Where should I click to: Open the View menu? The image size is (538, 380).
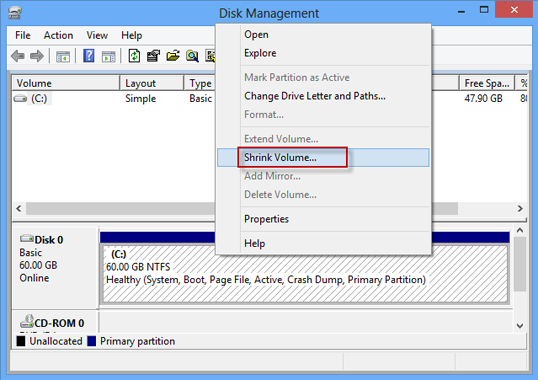pos(97,35)
